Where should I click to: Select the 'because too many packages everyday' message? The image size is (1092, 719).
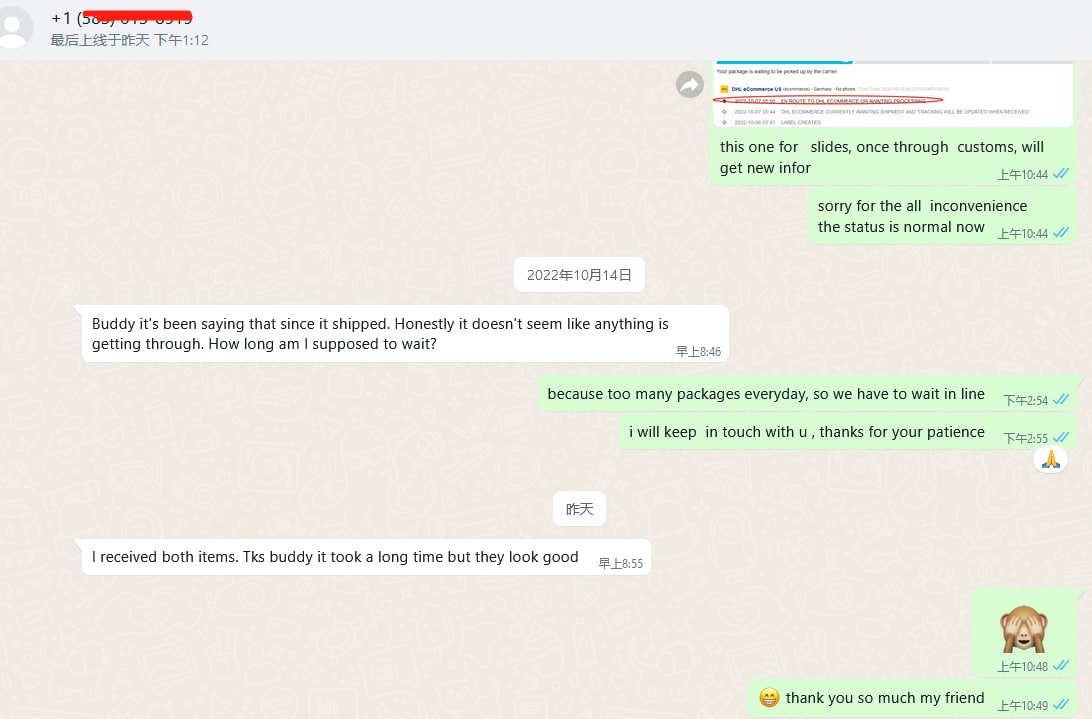pos(765,394)
